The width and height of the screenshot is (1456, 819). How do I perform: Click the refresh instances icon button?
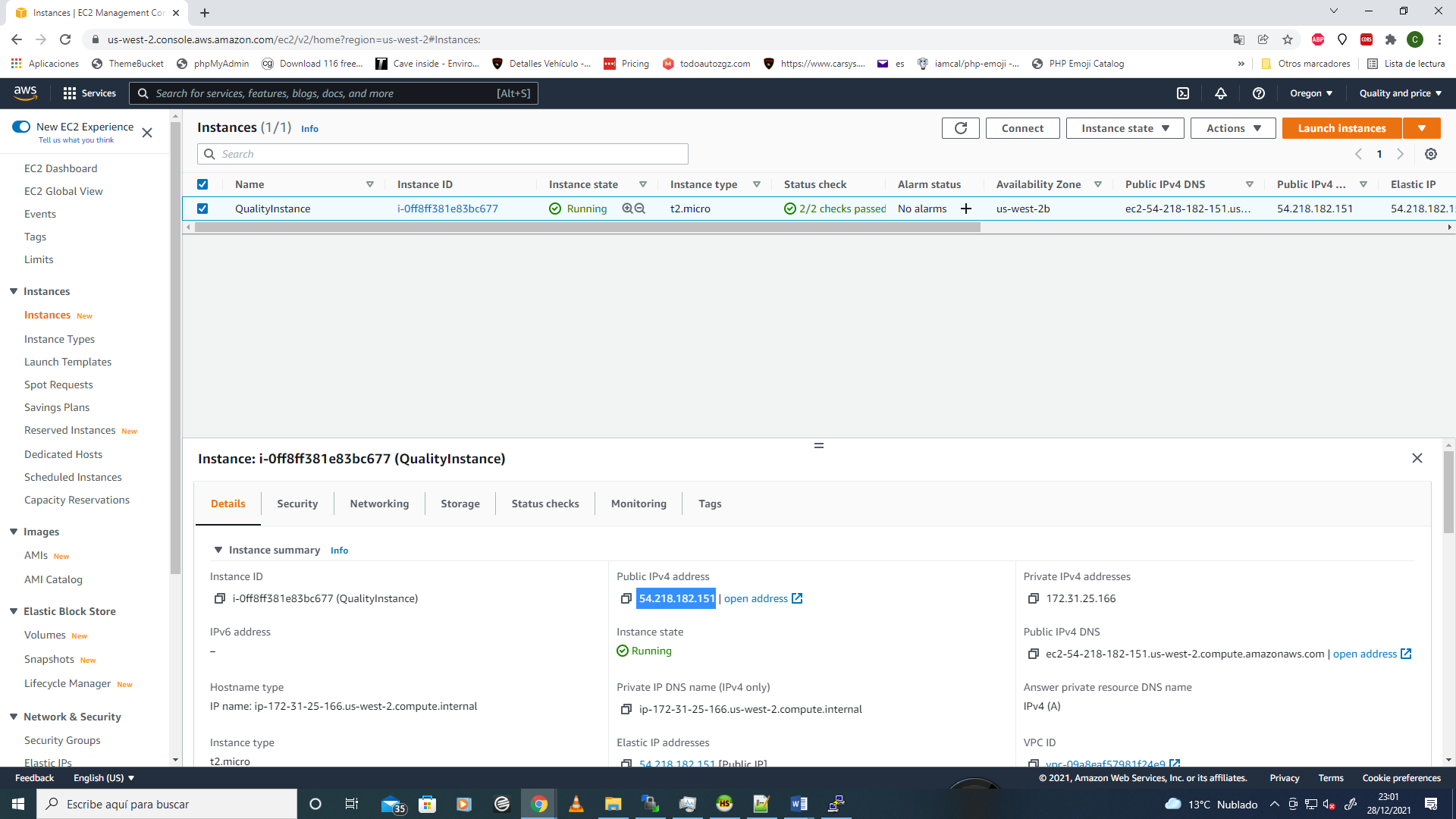[960, 128]
